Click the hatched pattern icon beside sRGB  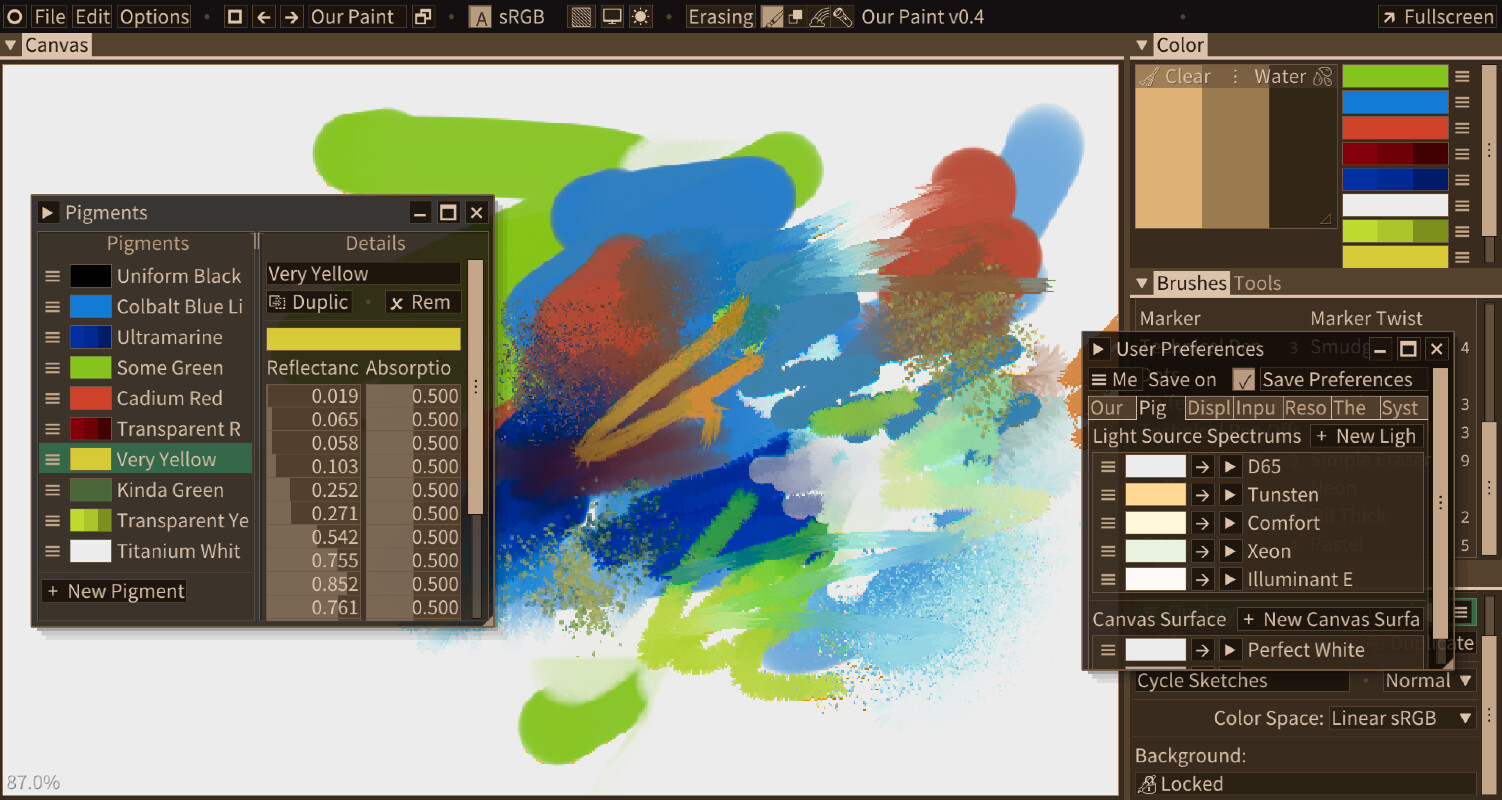(581, 17)
